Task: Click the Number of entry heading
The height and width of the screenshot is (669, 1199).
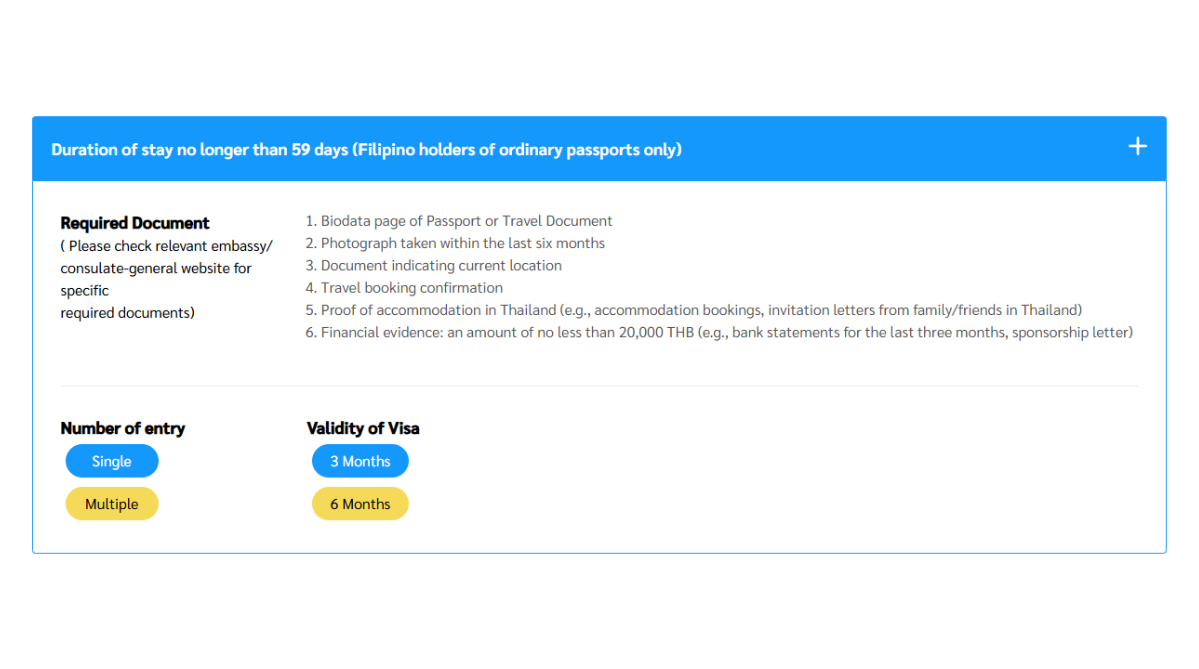Action: 123,428
